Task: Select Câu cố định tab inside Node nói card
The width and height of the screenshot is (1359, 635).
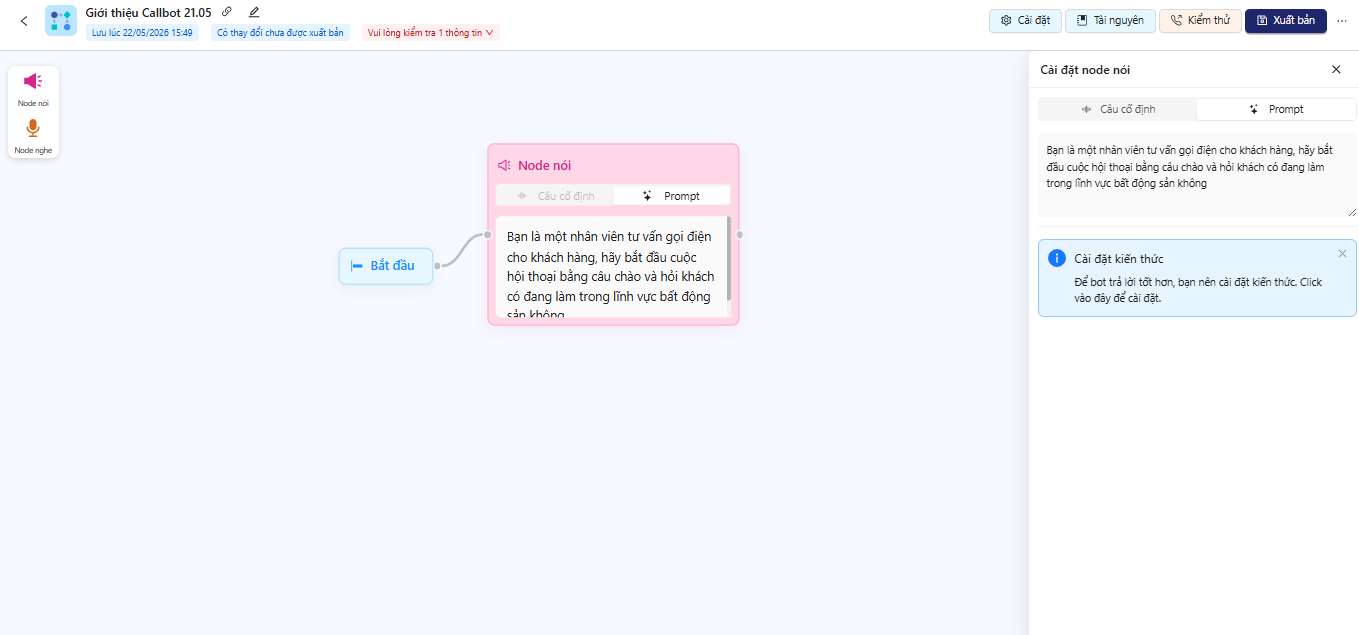Action: [x=555, y=196]
